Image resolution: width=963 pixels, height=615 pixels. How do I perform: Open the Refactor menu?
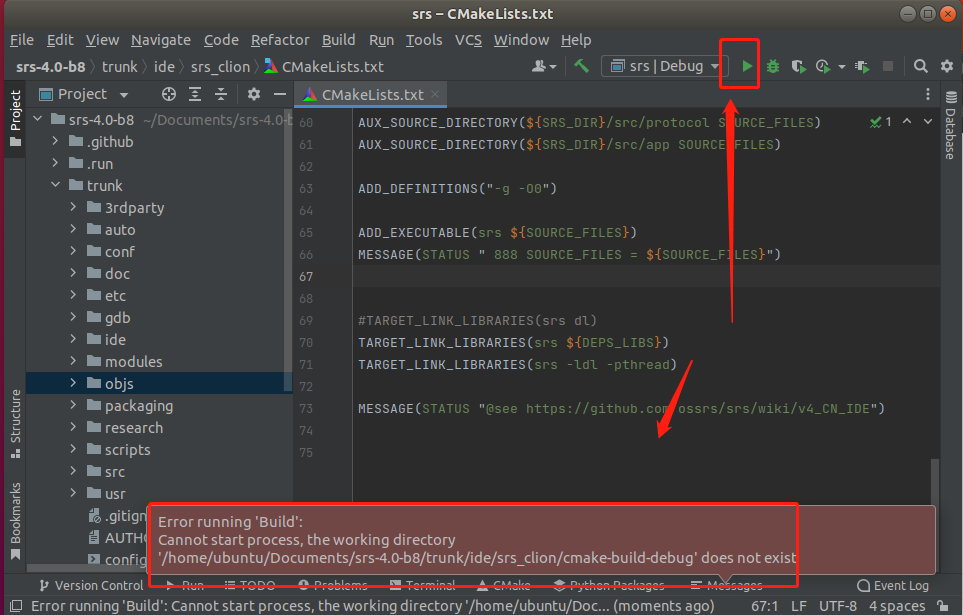[x=280, y=40]
